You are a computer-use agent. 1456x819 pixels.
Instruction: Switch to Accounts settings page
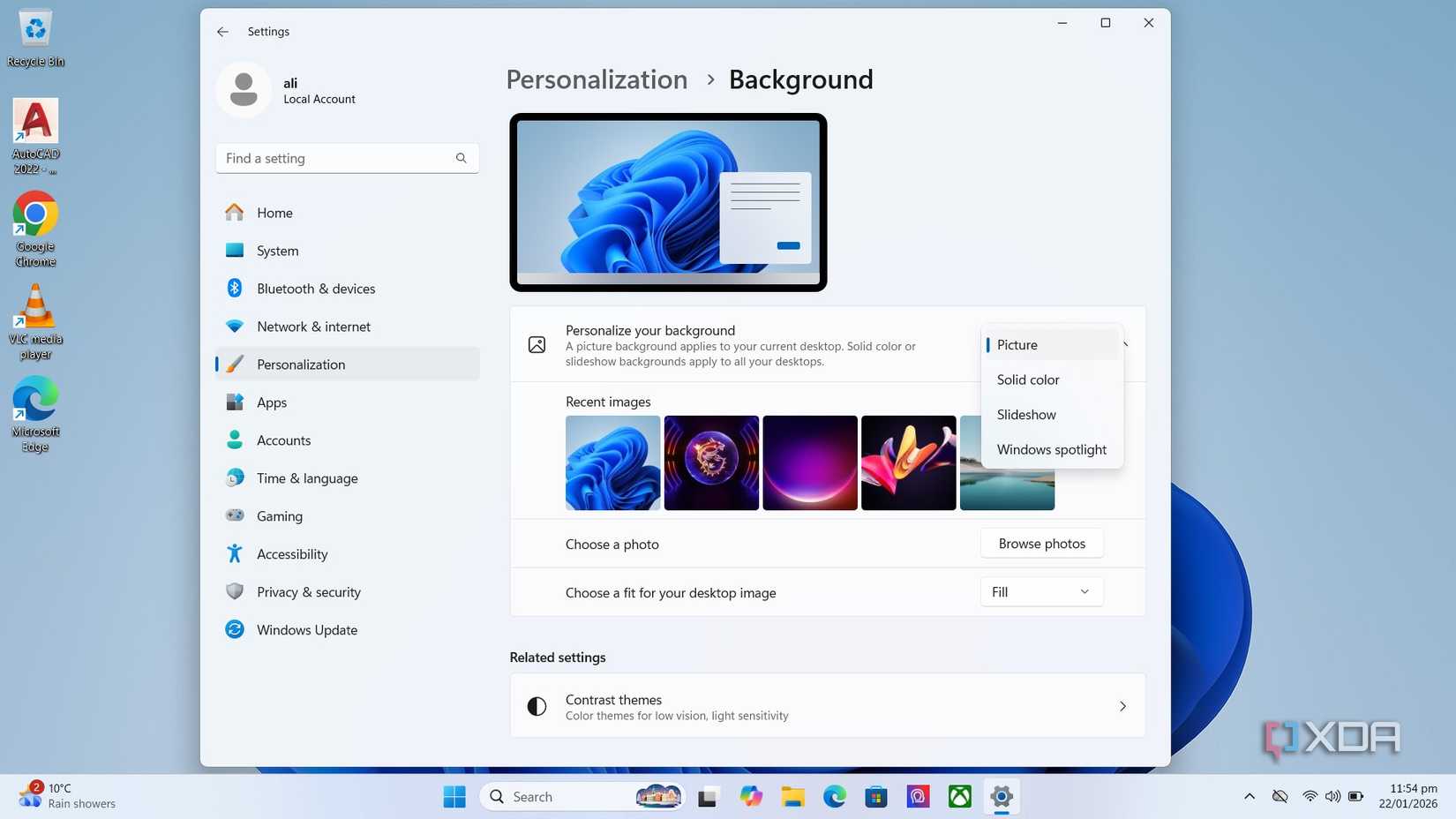coord(283,440)
